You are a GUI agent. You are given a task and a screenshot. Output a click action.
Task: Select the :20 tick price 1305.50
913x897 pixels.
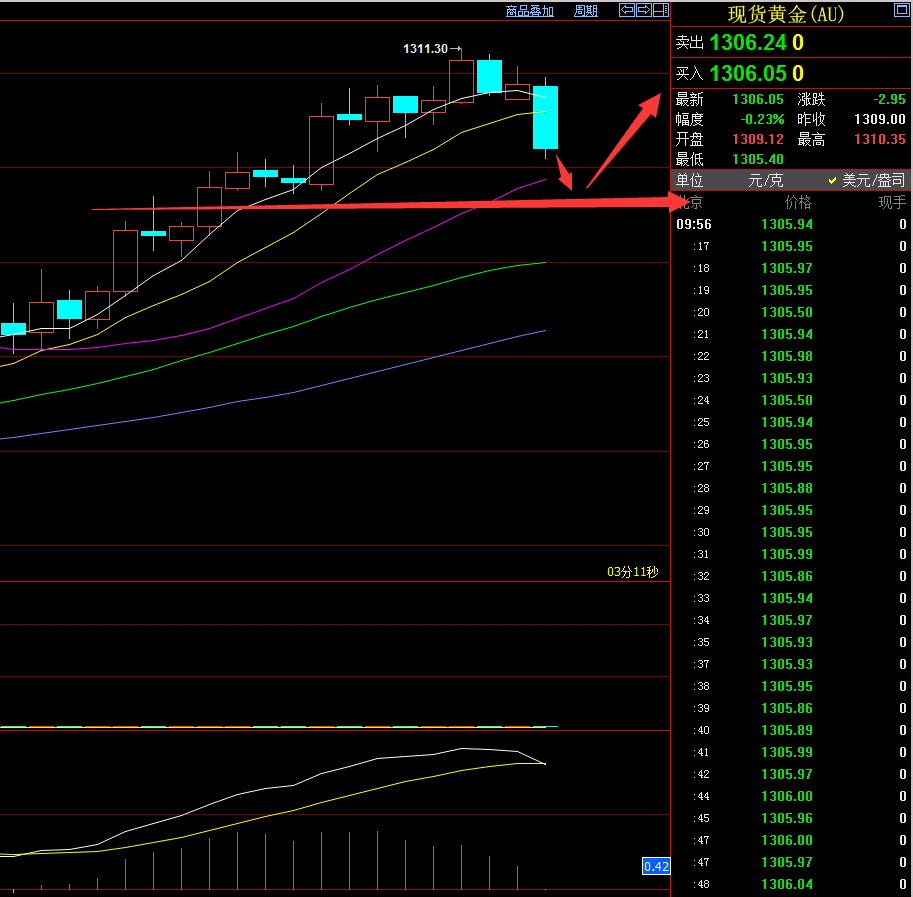click(787, 312)
